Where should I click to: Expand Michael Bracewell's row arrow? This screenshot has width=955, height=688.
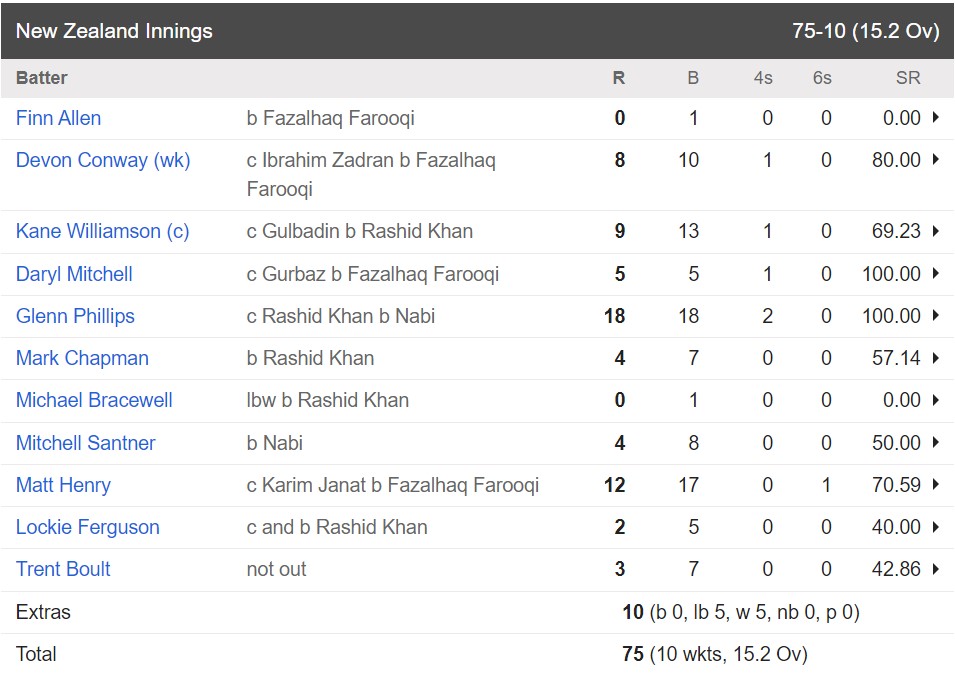point(936,399)
